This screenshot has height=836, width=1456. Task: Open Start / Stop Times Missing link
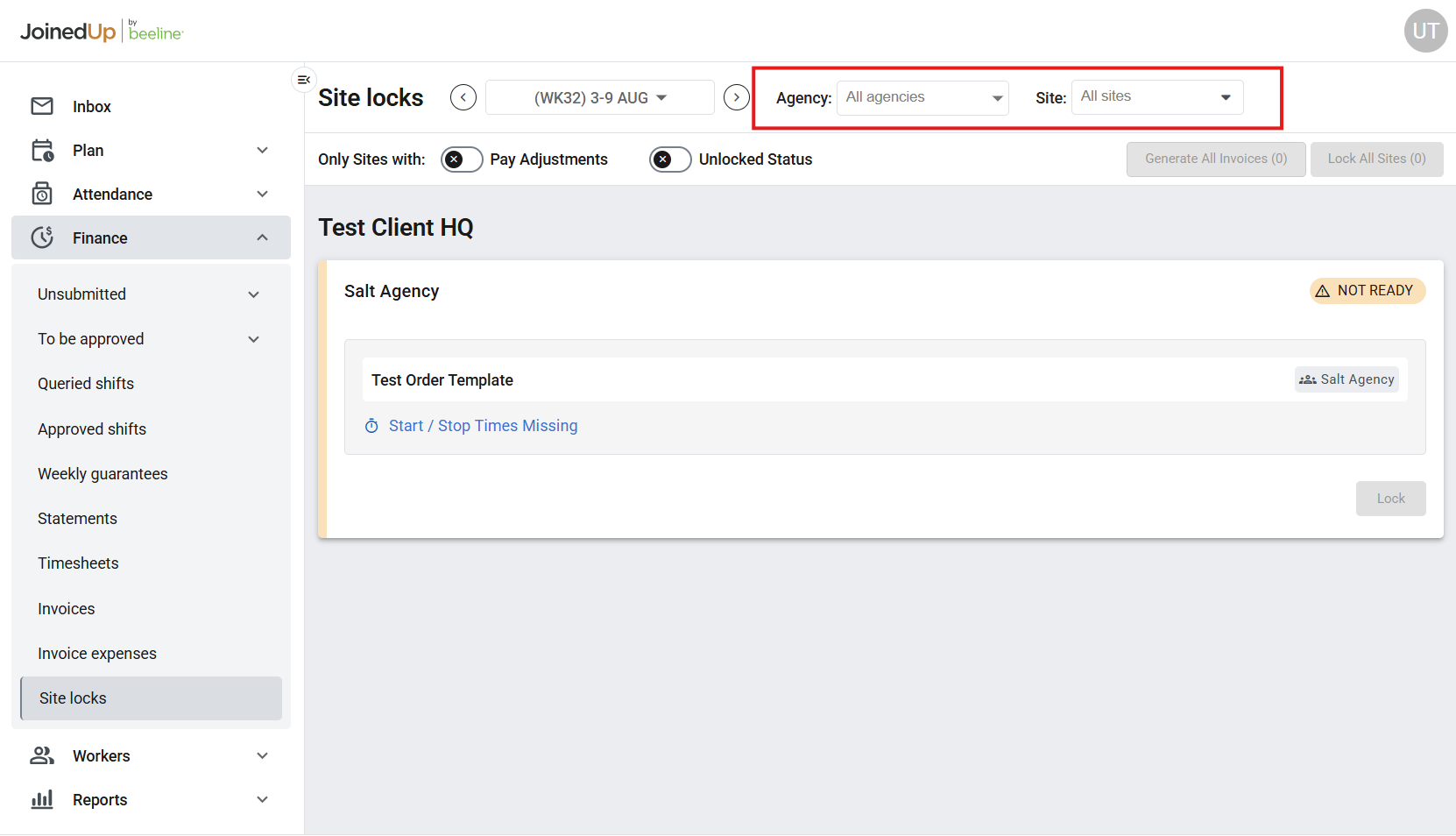pos(484,426)
